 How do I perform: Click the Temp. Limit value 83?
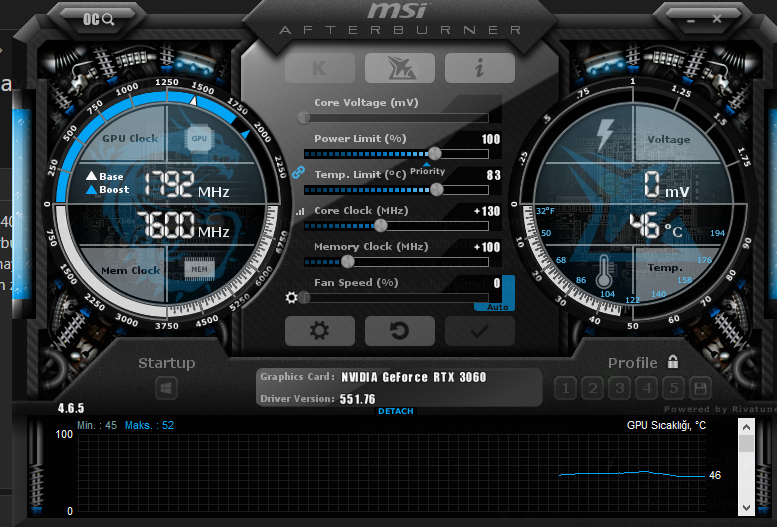tap(494, 175)
